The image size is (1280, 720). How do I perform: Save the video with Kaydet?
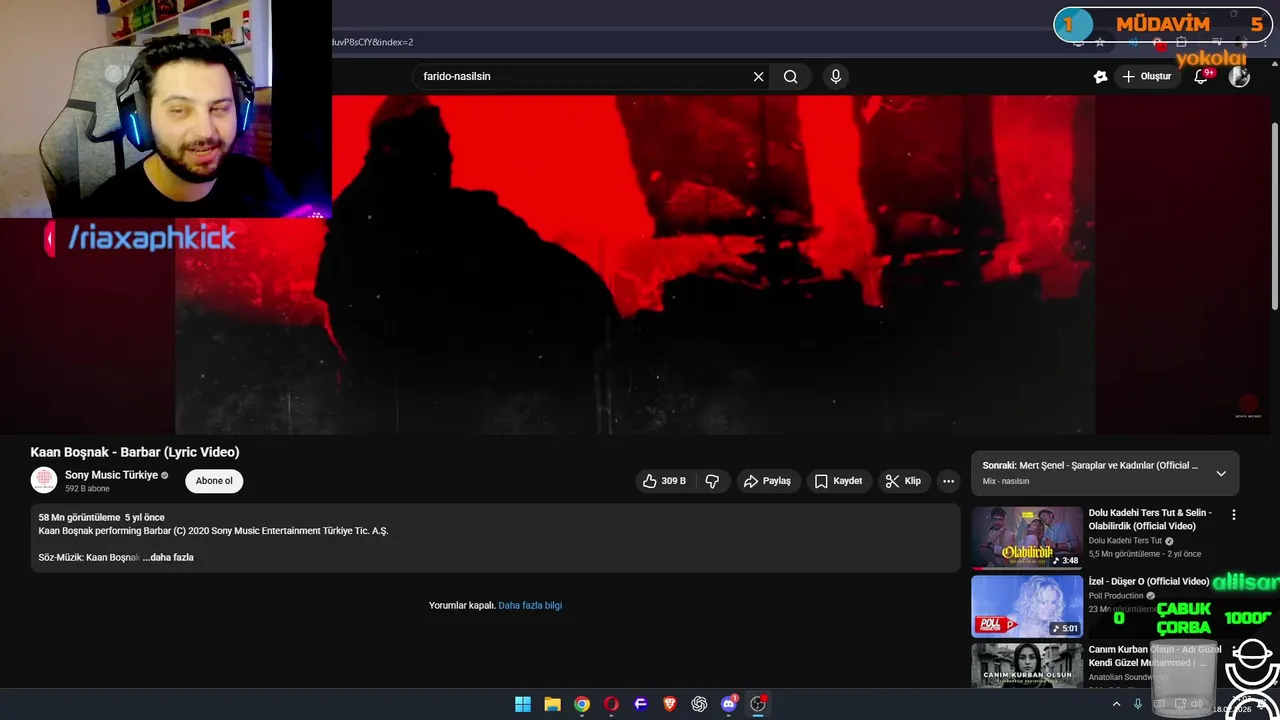click(x=839, y=481)
